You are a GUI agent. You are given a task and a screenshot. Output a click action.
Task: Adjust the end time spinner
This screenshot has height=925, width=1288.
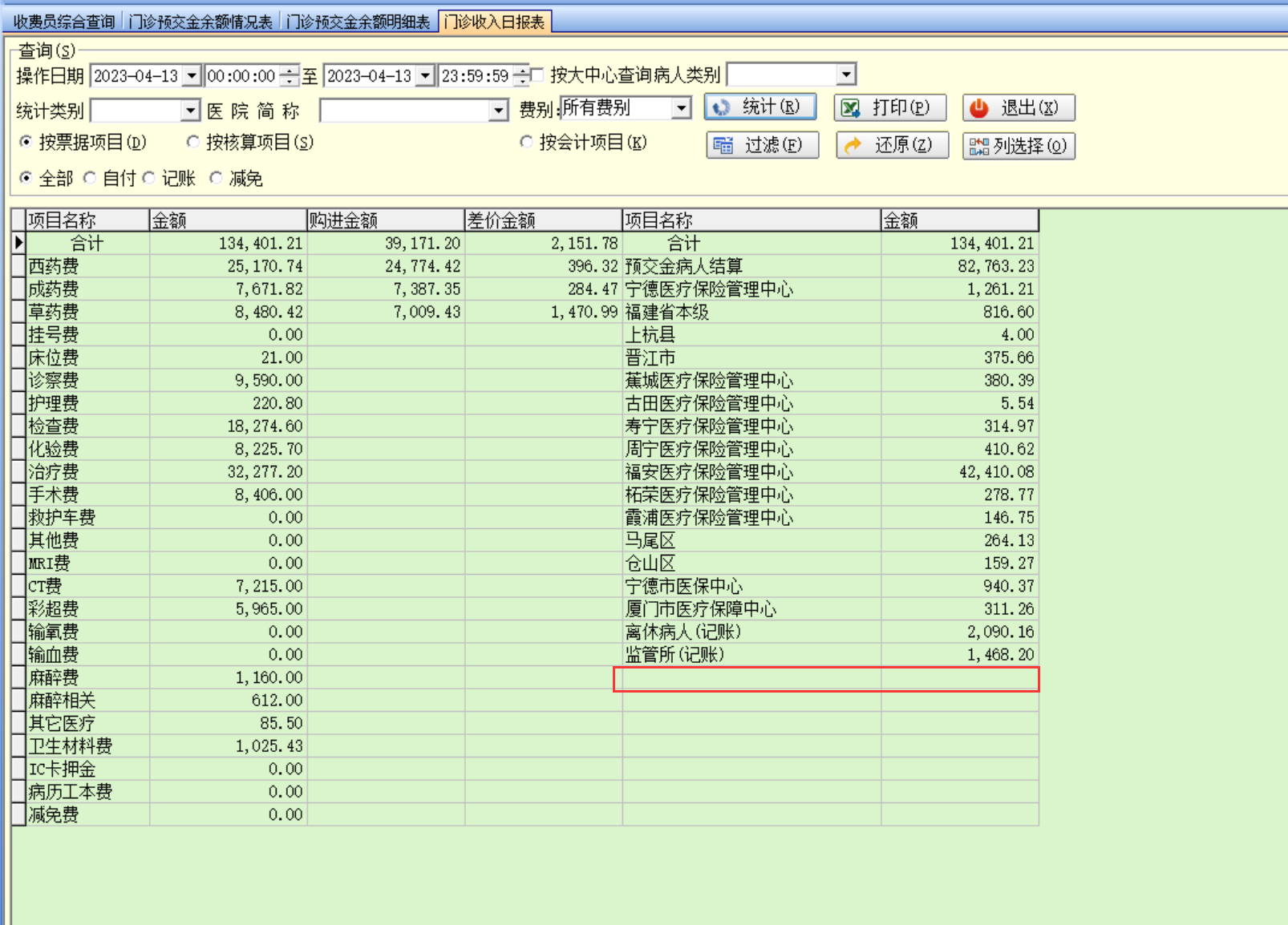click(x=521, y=76)
